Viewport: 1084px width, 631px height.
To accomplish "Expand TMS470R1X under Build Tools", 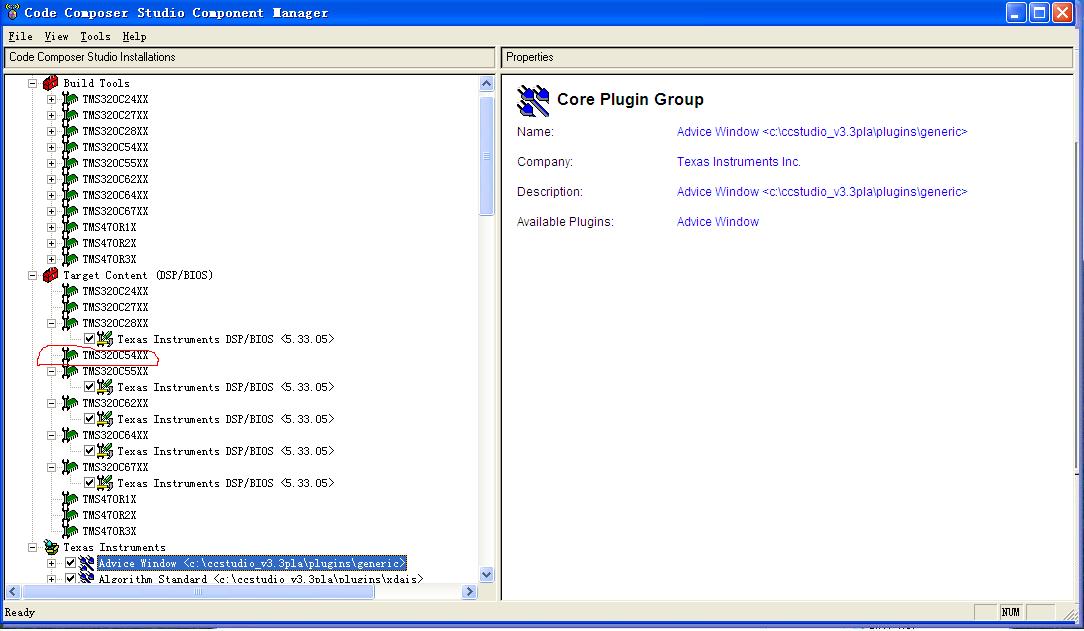I will pyautogui.click(x=51, y=227).
